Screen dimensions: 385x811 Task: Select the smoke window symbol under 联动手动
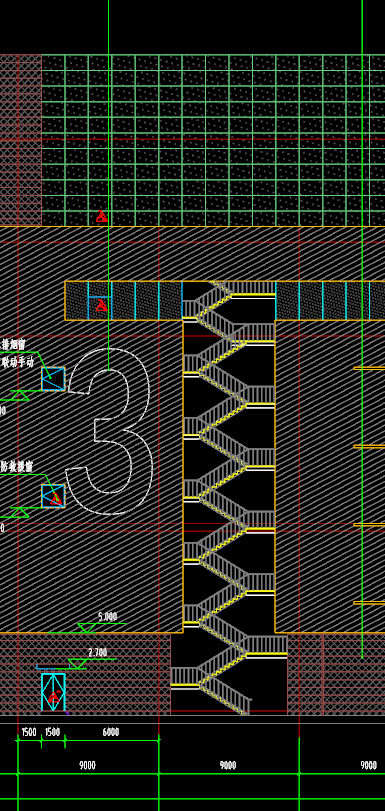pos(53,379)
